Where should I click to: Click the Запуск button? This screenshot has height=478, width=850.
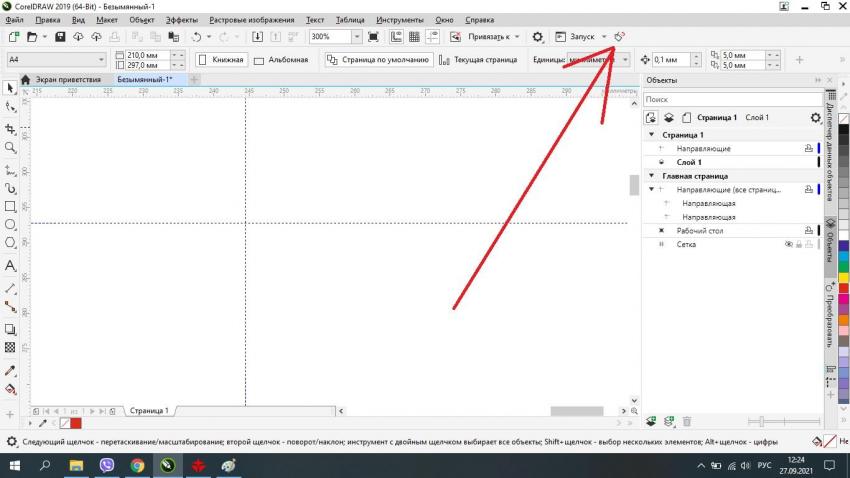click(581, 37)
